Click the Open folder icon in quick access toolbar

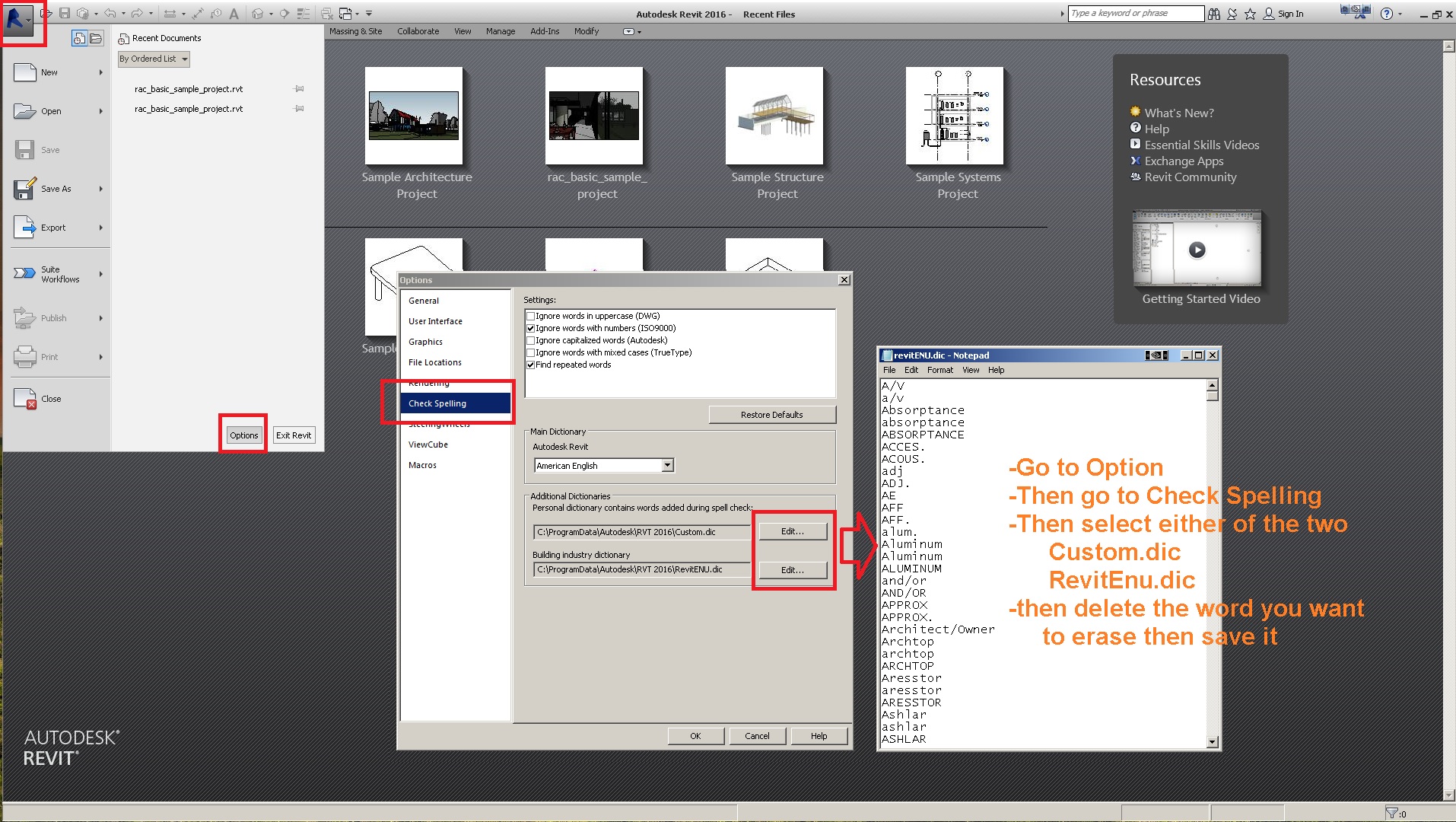[x=46, y=14]
